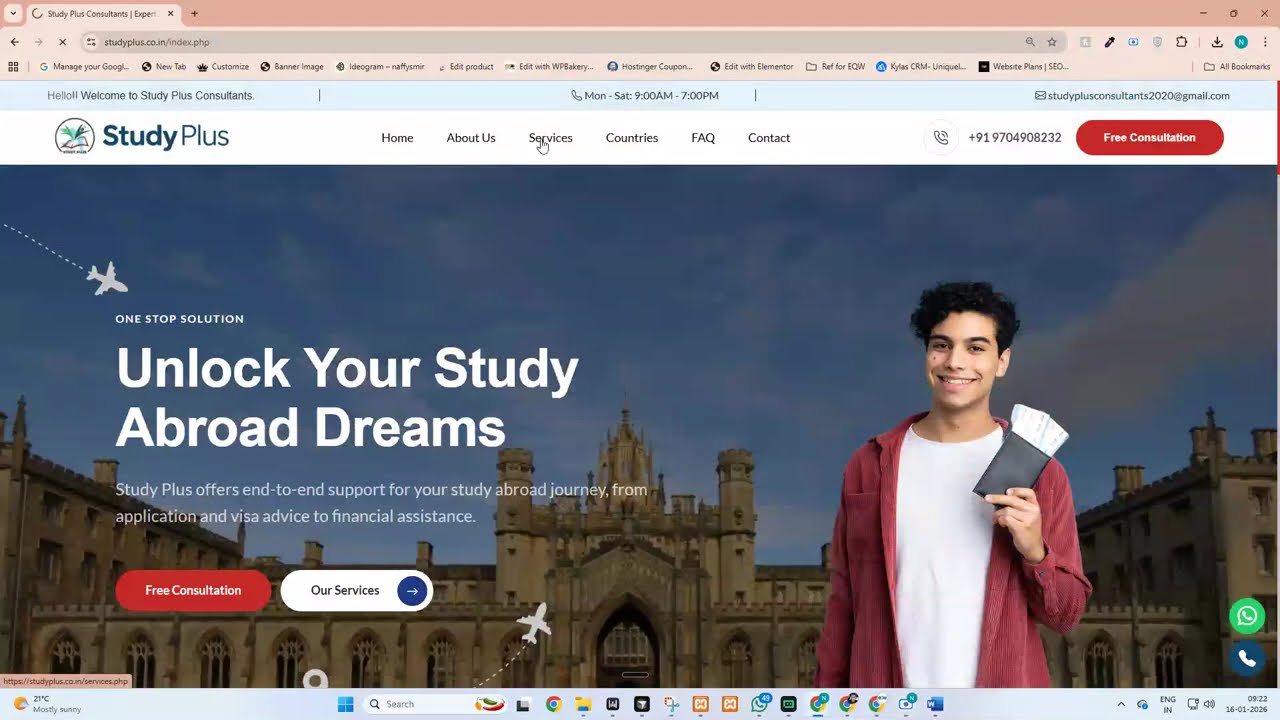Open the Countries menu
1280x720 pixels.
click(632, 138)
